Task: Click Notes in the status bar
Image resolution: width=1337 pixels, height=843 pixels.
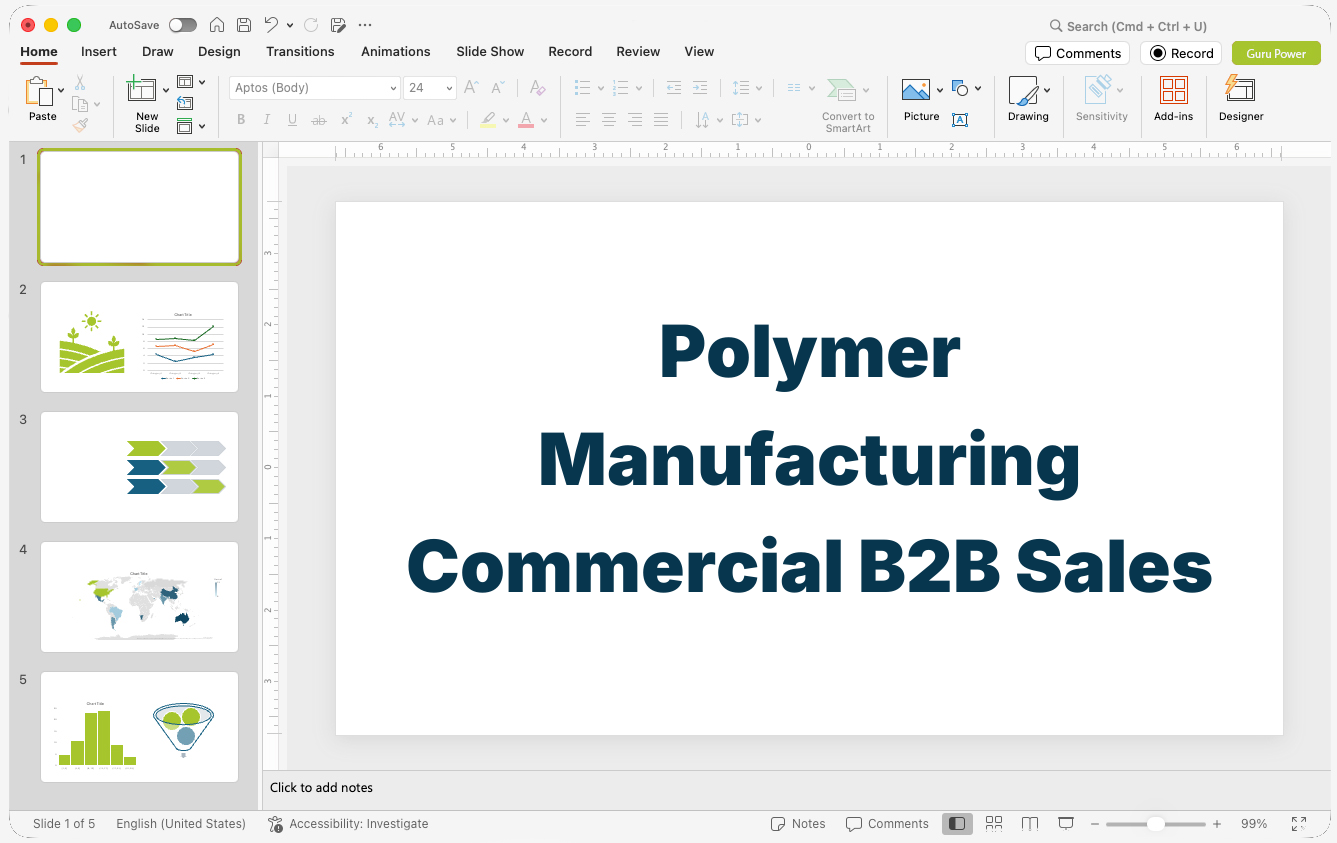Action: pos(798,824)
